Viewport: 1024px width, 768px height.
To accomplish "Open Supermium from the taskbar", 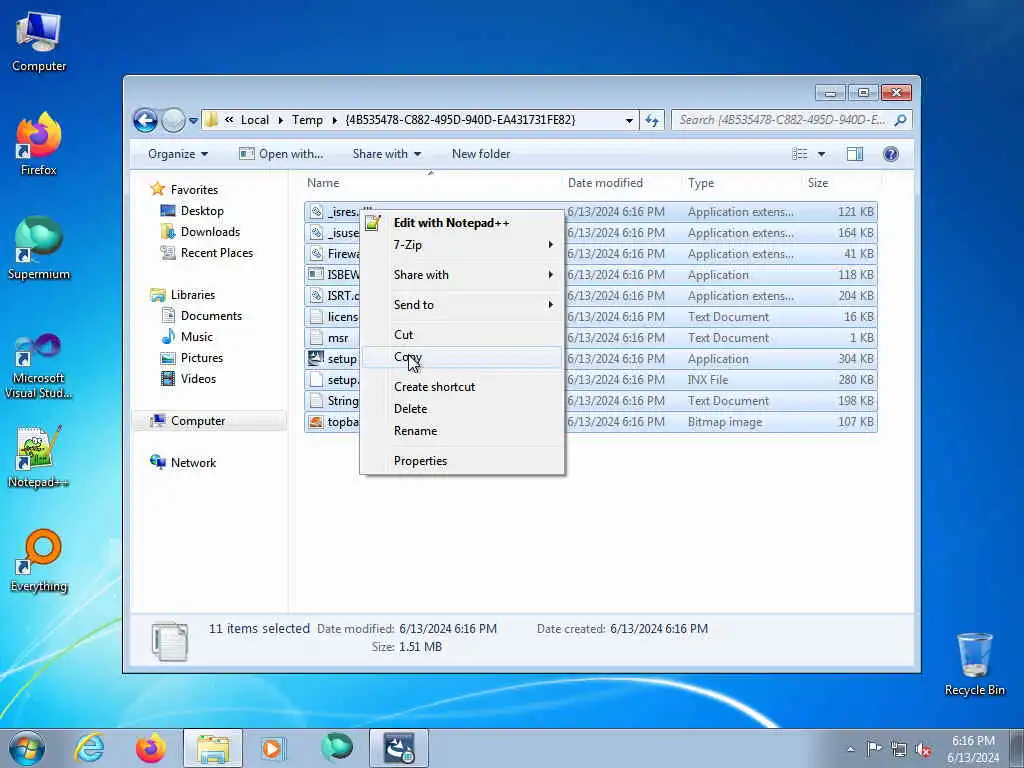I will [x=337, y=748].
